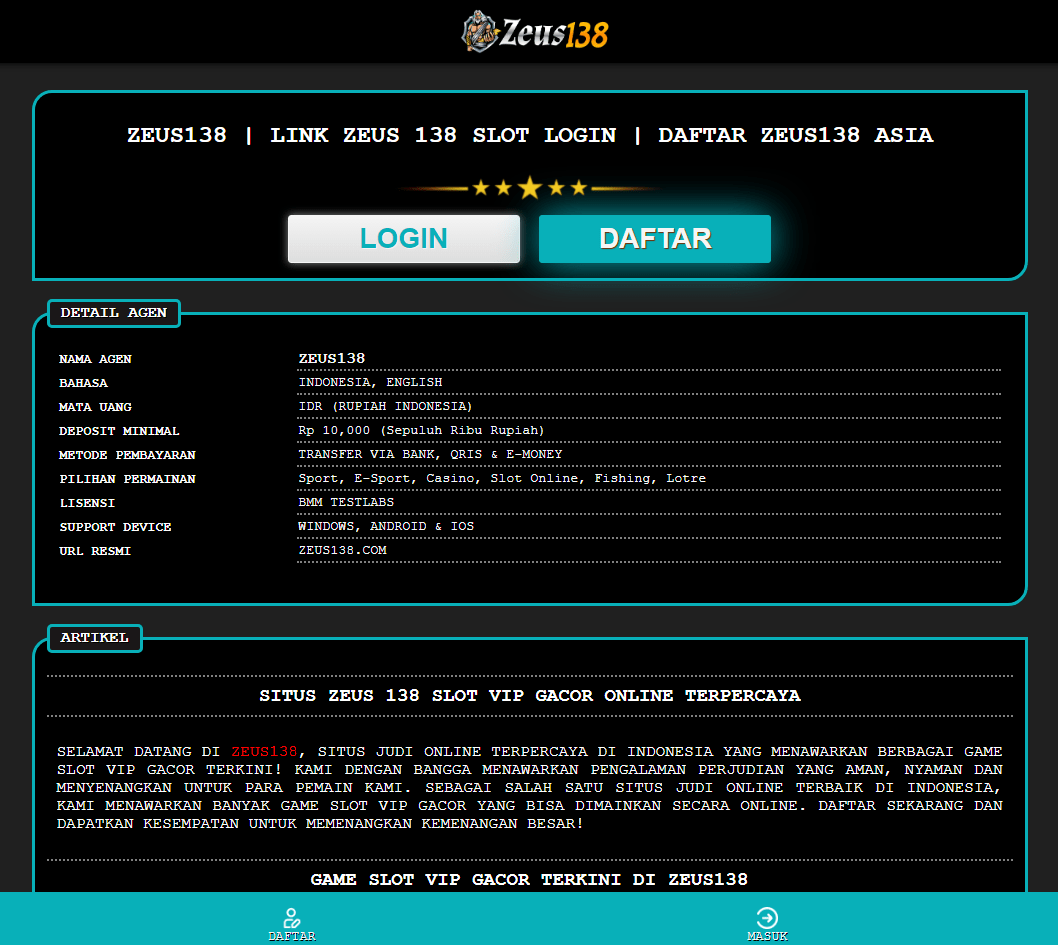Click the SITUS ZEUS 138 SLOT VIP heading
This screenshot has width=1058, height=945.
tap(529, 695)
